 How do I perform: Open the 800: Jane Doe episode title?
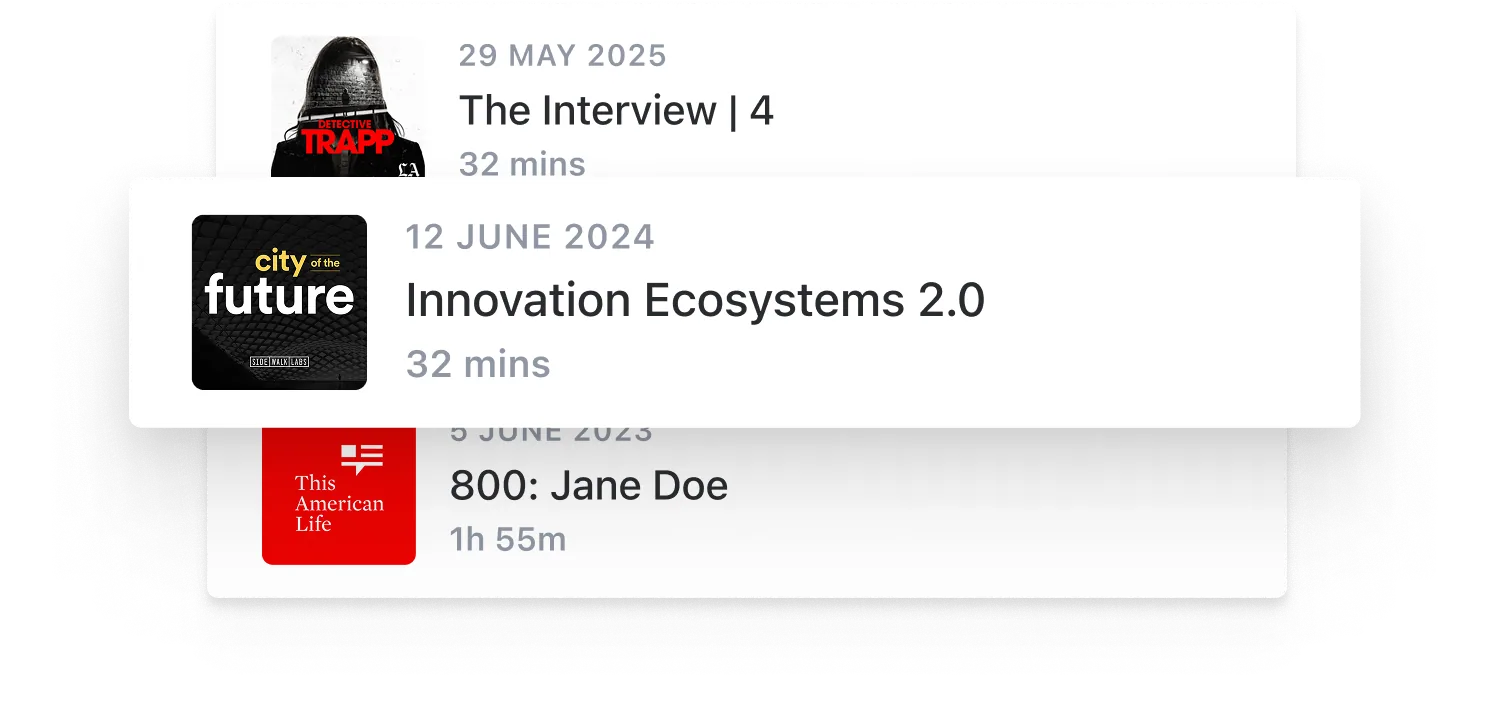pyautogui.click(x=589, y=486)
